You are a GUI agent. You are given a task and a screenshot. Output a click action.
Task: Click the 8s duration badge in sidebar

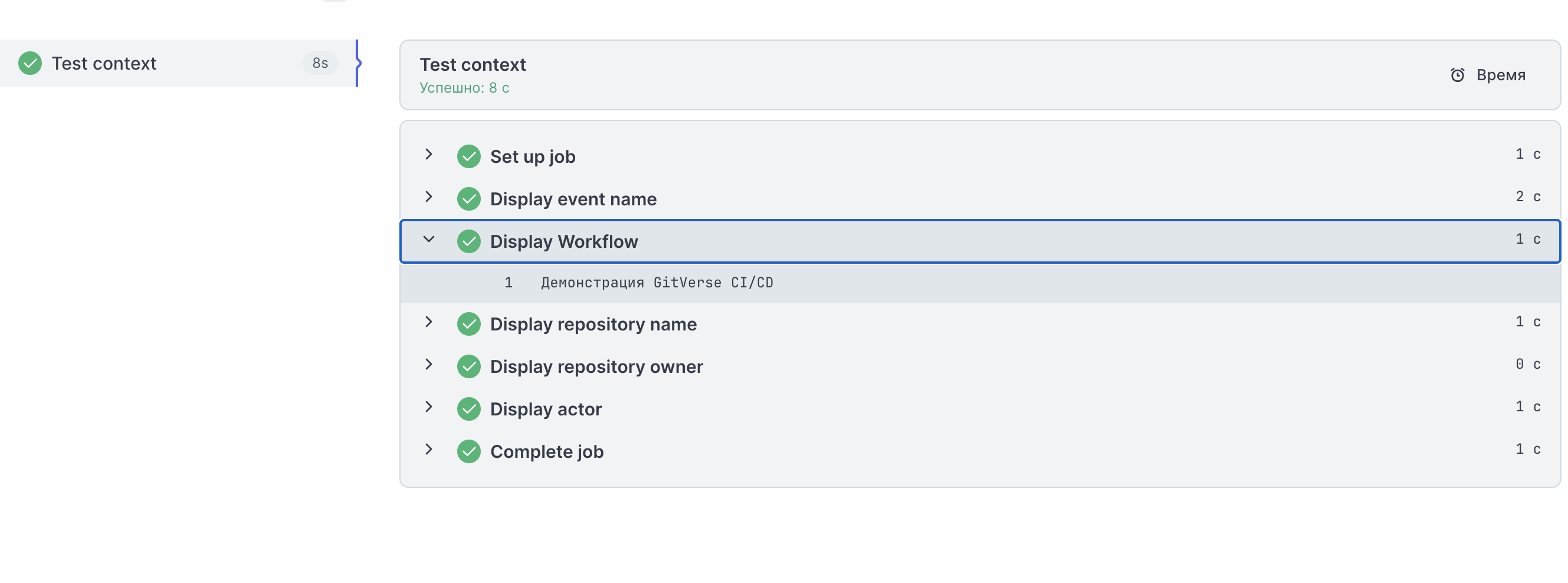320,63
